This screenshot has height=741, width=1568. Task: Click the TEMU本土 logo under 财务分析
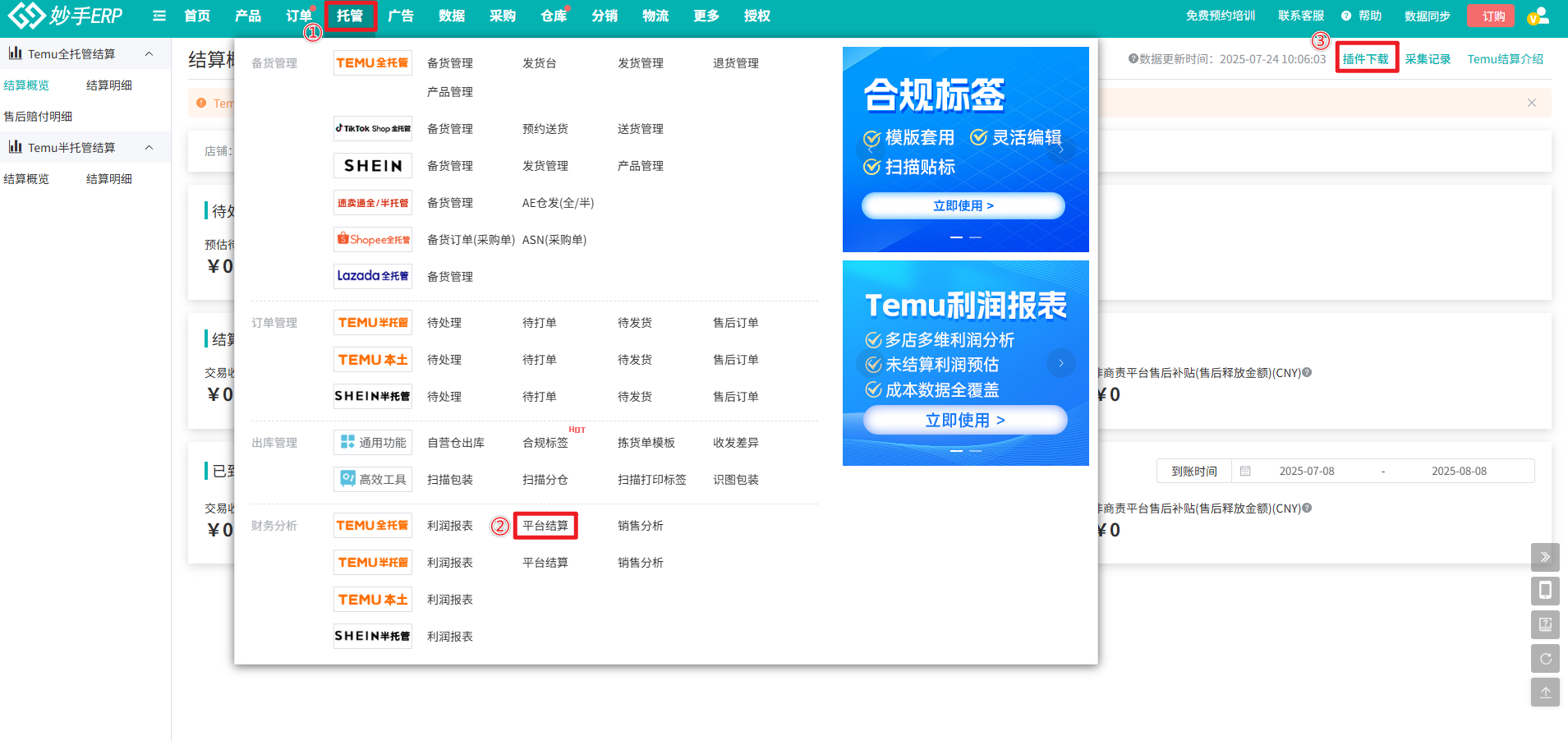pos(372,599)
